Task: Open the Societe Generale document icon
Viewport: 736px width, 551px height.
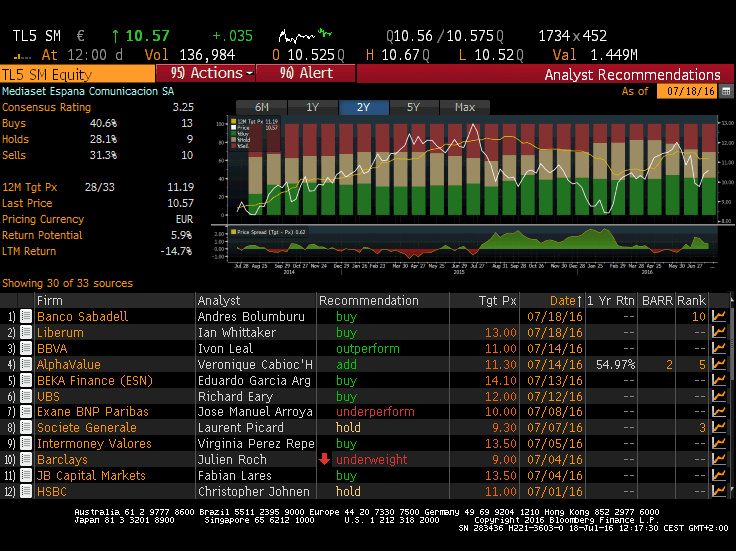Action: point(26,428)
